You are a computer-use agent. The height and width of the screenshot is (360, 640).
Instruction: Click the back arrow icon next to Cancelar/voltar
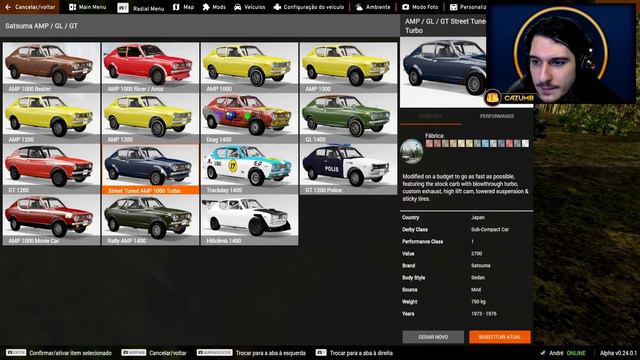click(x=8, y=7)
